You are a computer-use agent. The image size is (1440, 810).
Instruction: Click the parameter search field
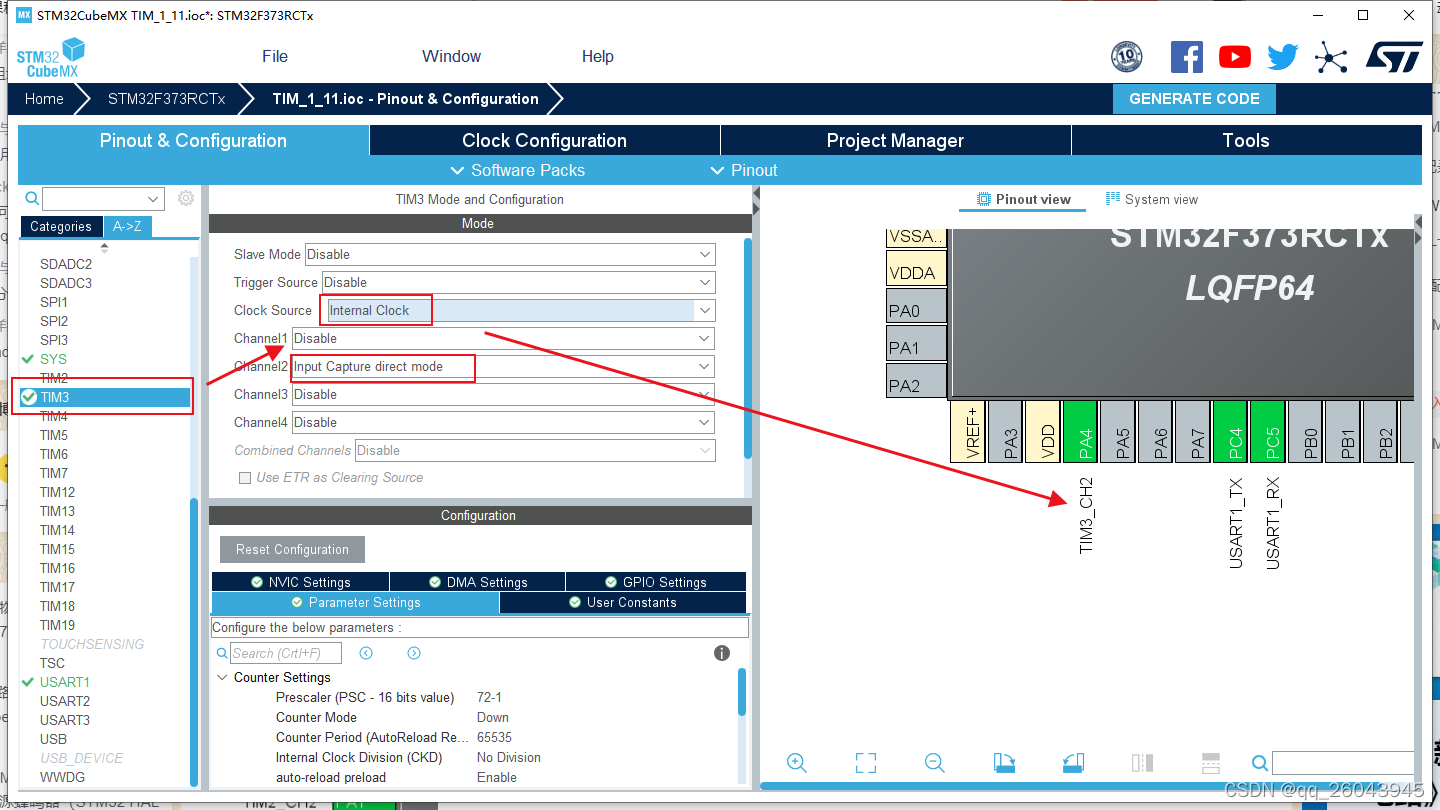286,653
